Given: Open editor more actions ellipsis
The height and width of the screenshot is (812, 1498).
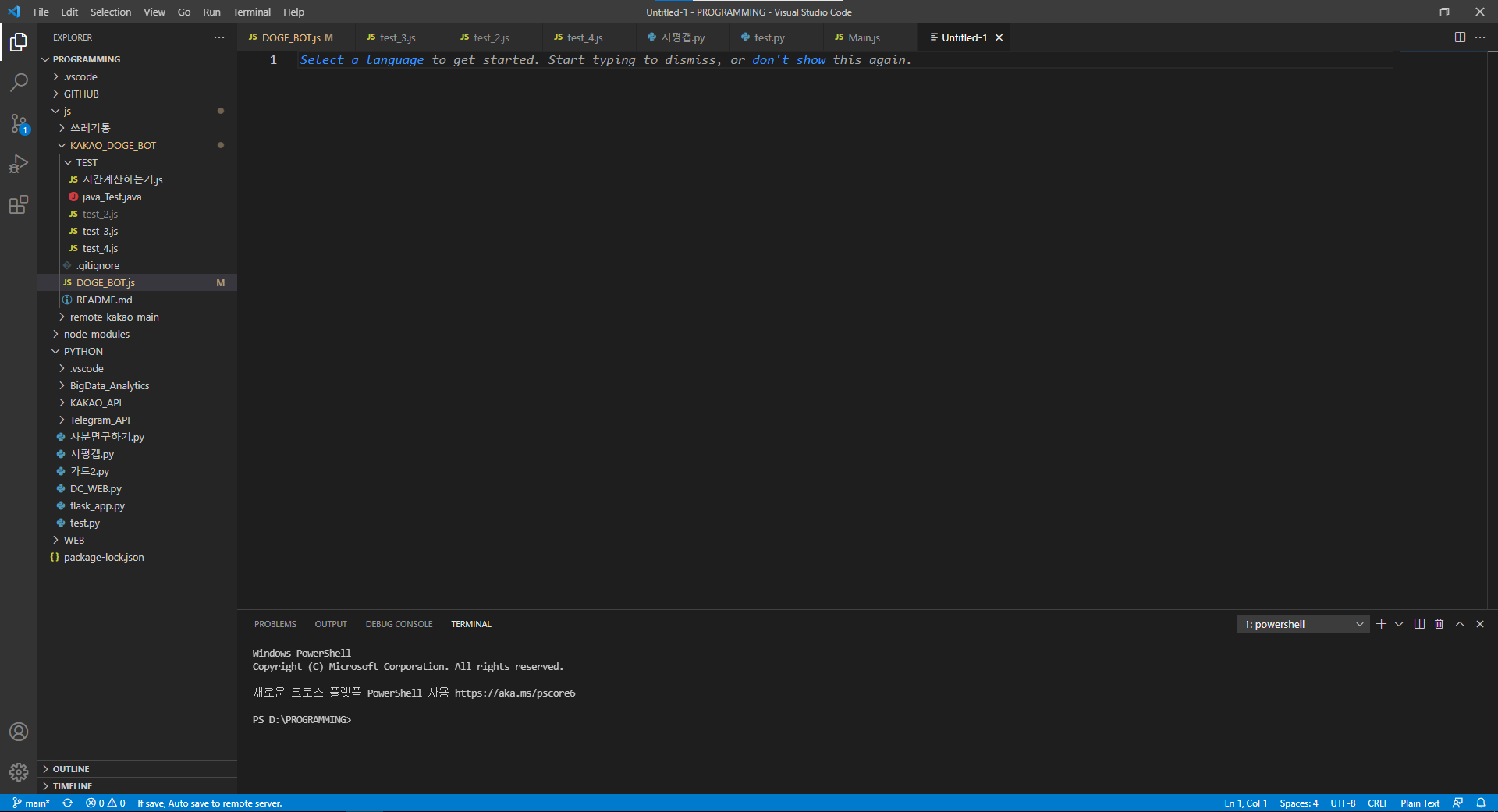Looking at the screenshot, I should tap(1480, 37).
